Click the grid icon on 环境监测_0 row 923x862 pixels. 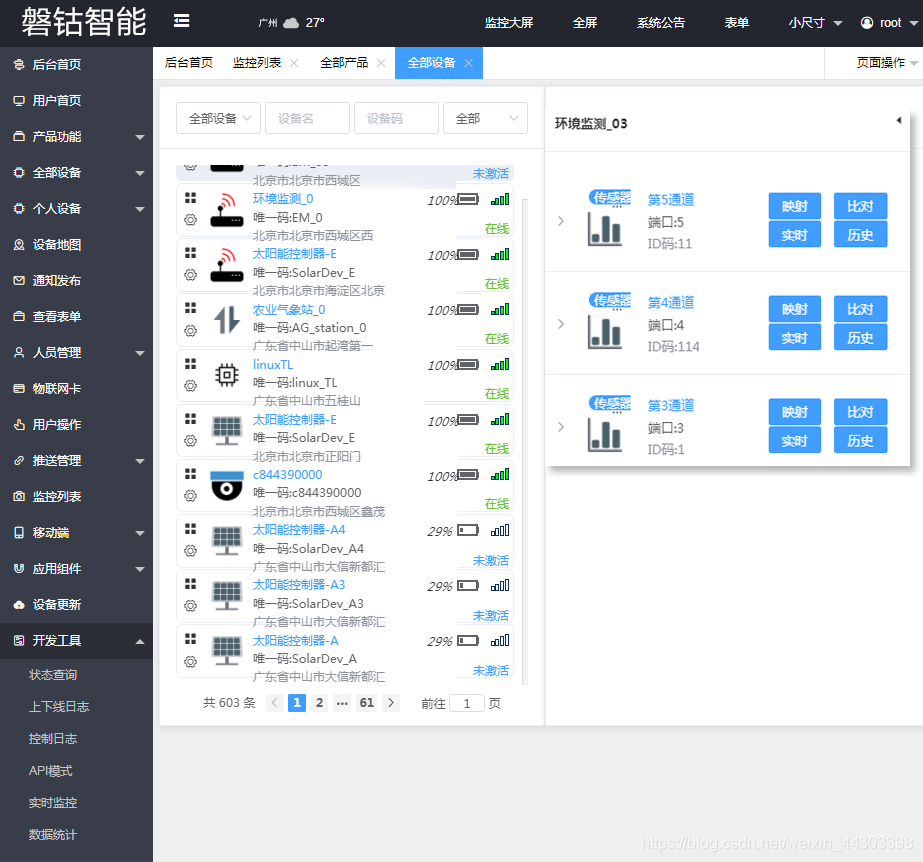pos(190,198)
